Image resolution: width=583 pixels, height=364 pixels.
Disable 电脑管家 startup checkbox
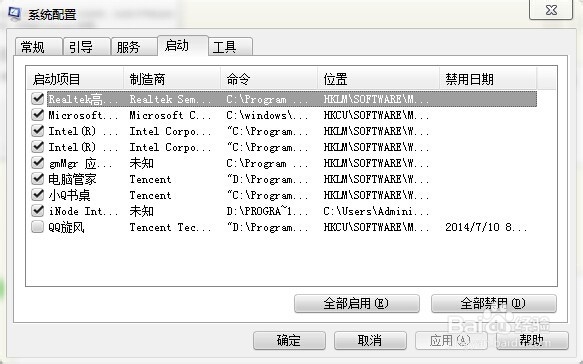tap(38, 178)
